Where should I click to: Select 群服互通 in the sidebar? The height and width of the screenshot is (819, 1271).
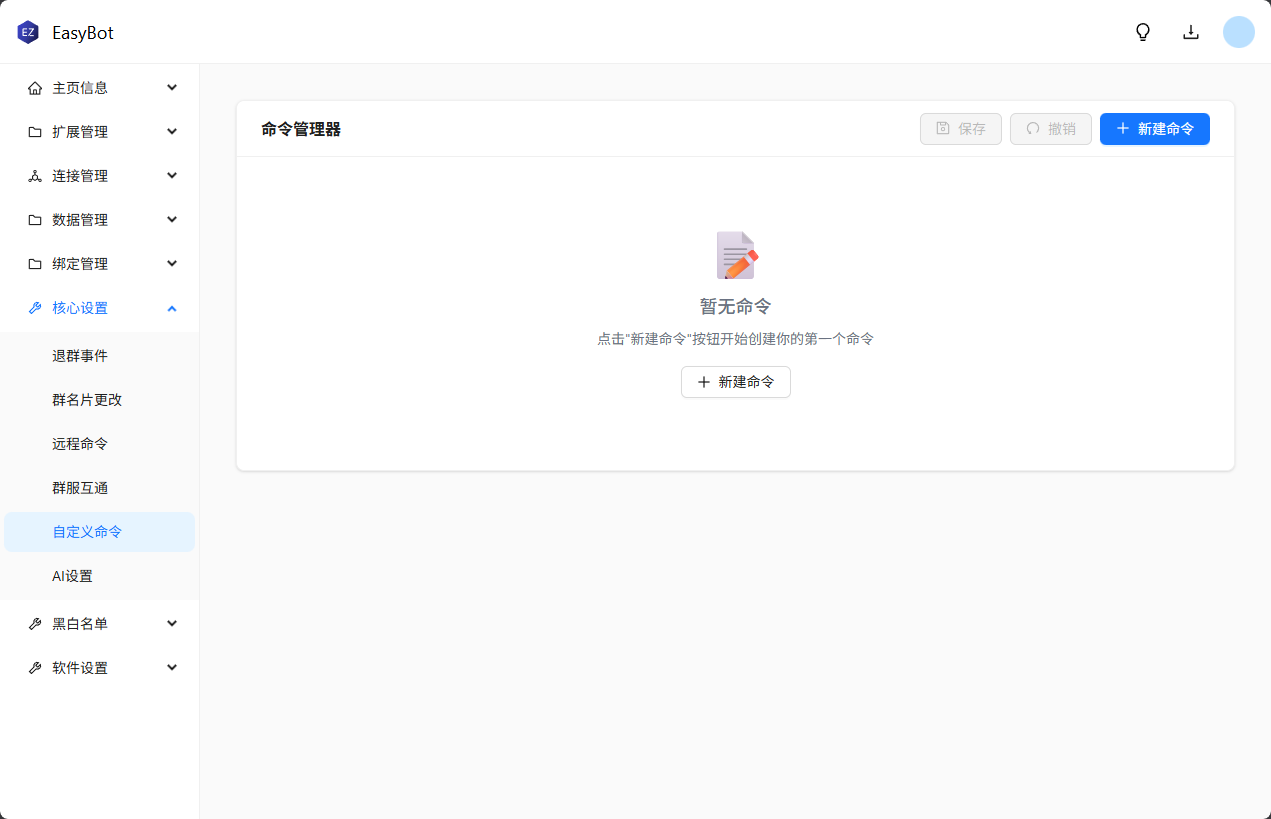[x=80, y=488]
